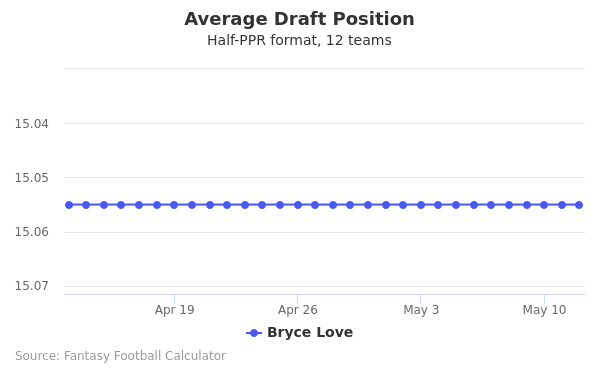
Task: Click the data point above May 3
Action: point(421,205)
